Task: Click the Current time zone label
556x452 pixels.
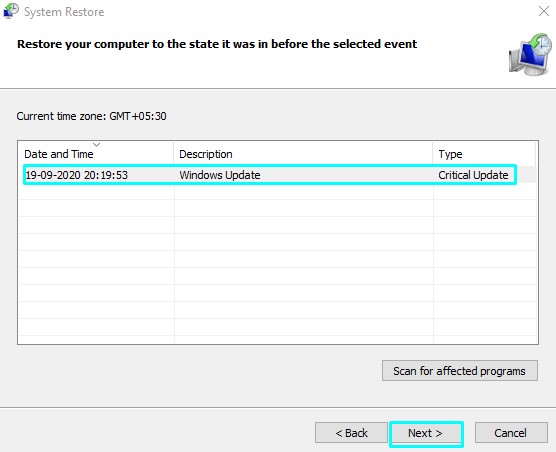Action: (x=91, y=116)
